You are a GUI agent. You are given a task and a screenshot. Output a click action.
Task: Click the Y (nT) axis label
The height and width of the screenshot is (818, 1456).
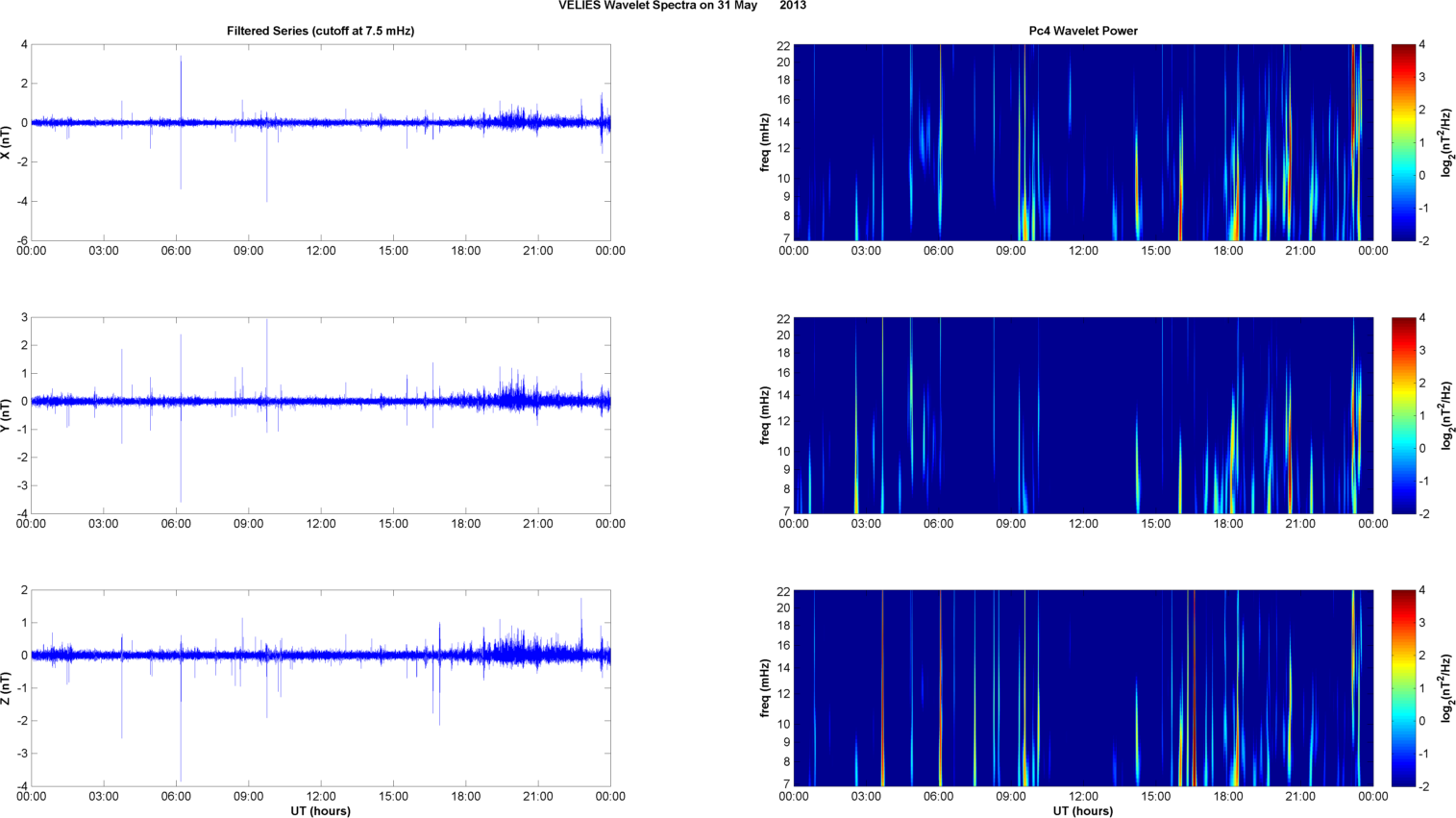pyautogui.click(x=6, y=415)
